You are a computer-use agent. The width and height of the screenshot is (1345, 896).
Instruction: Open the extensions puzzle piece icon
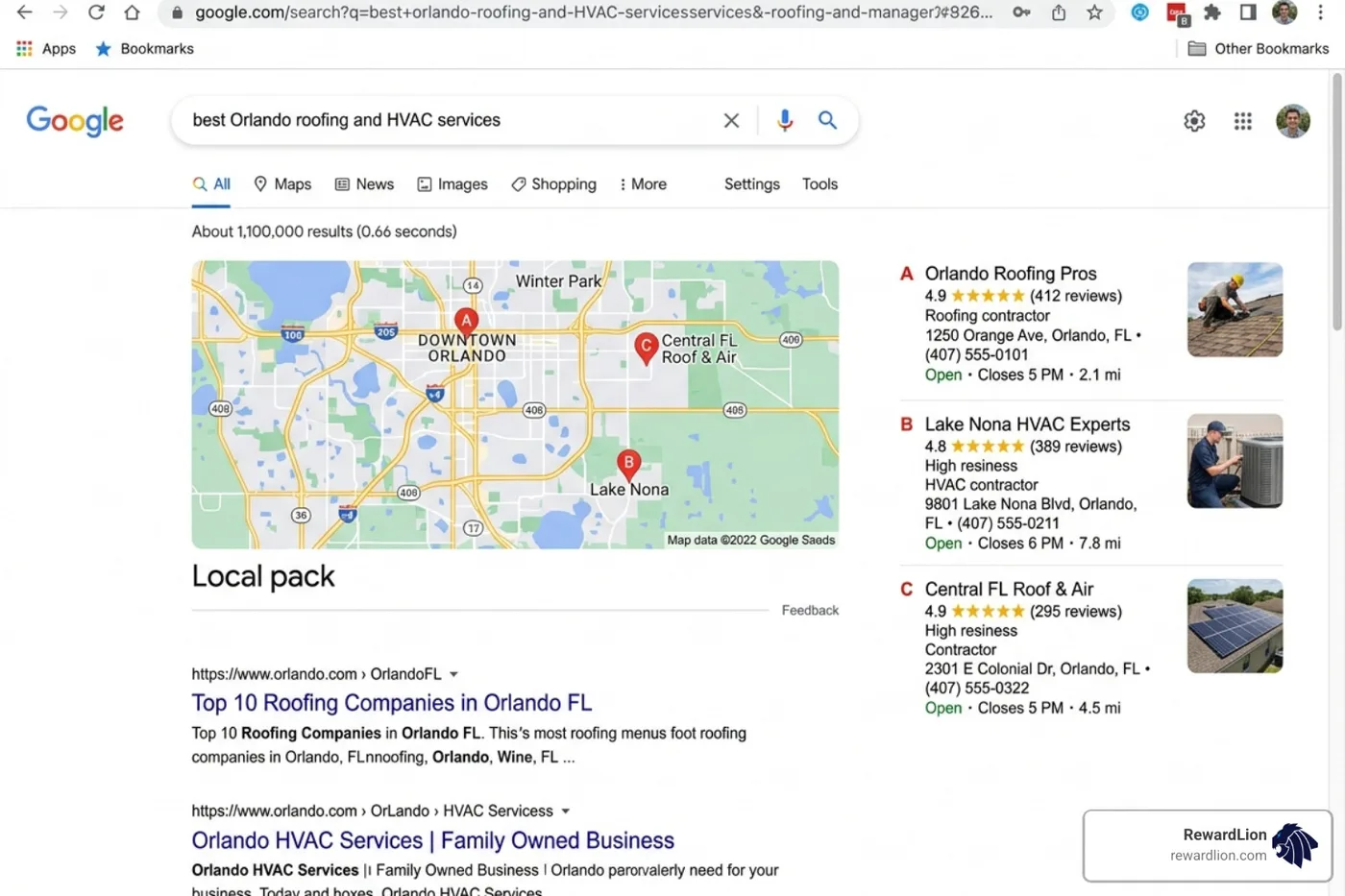1212,12
